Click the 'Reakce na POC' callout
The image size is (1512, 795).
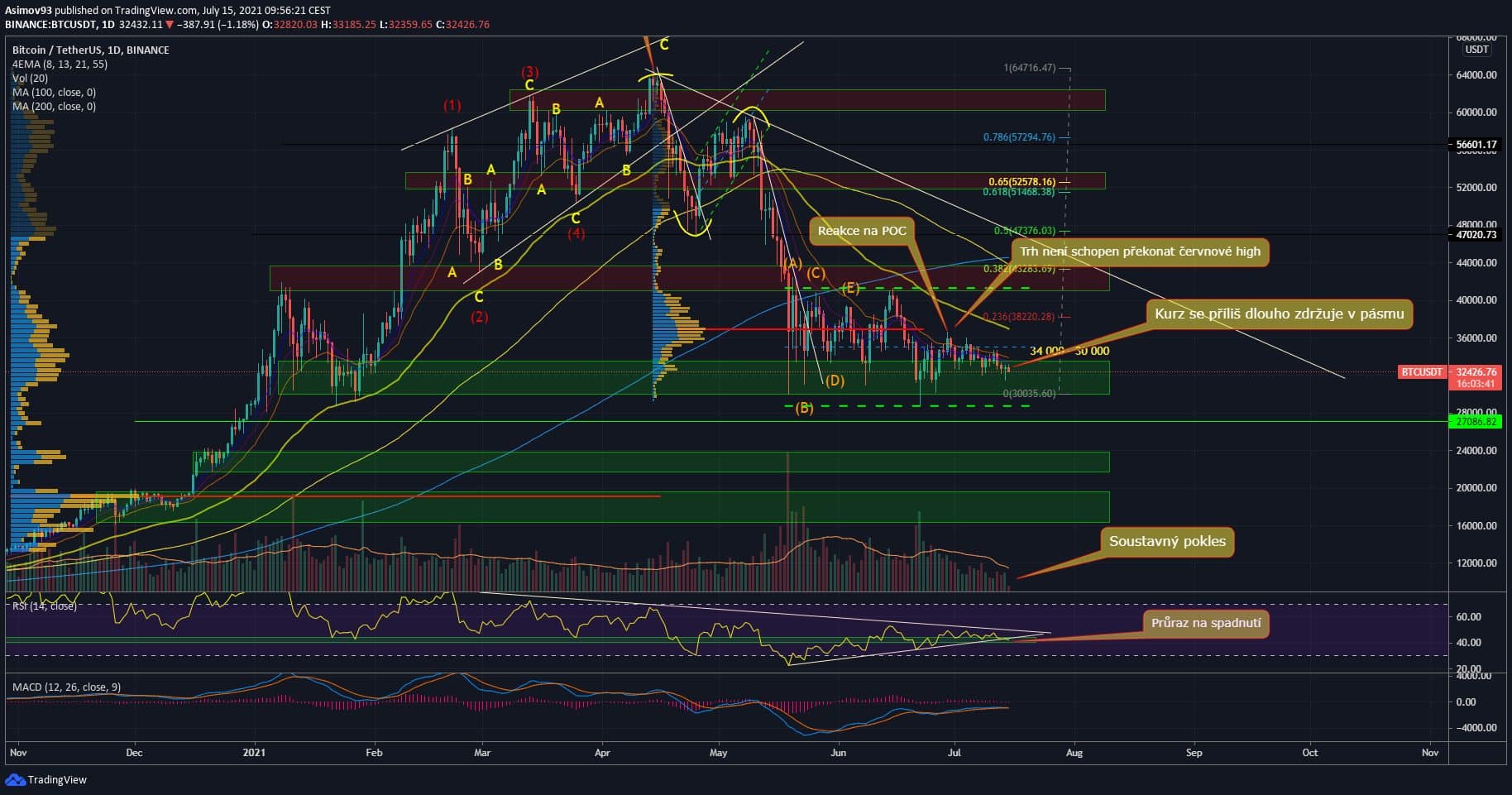[x=862, y=231]
